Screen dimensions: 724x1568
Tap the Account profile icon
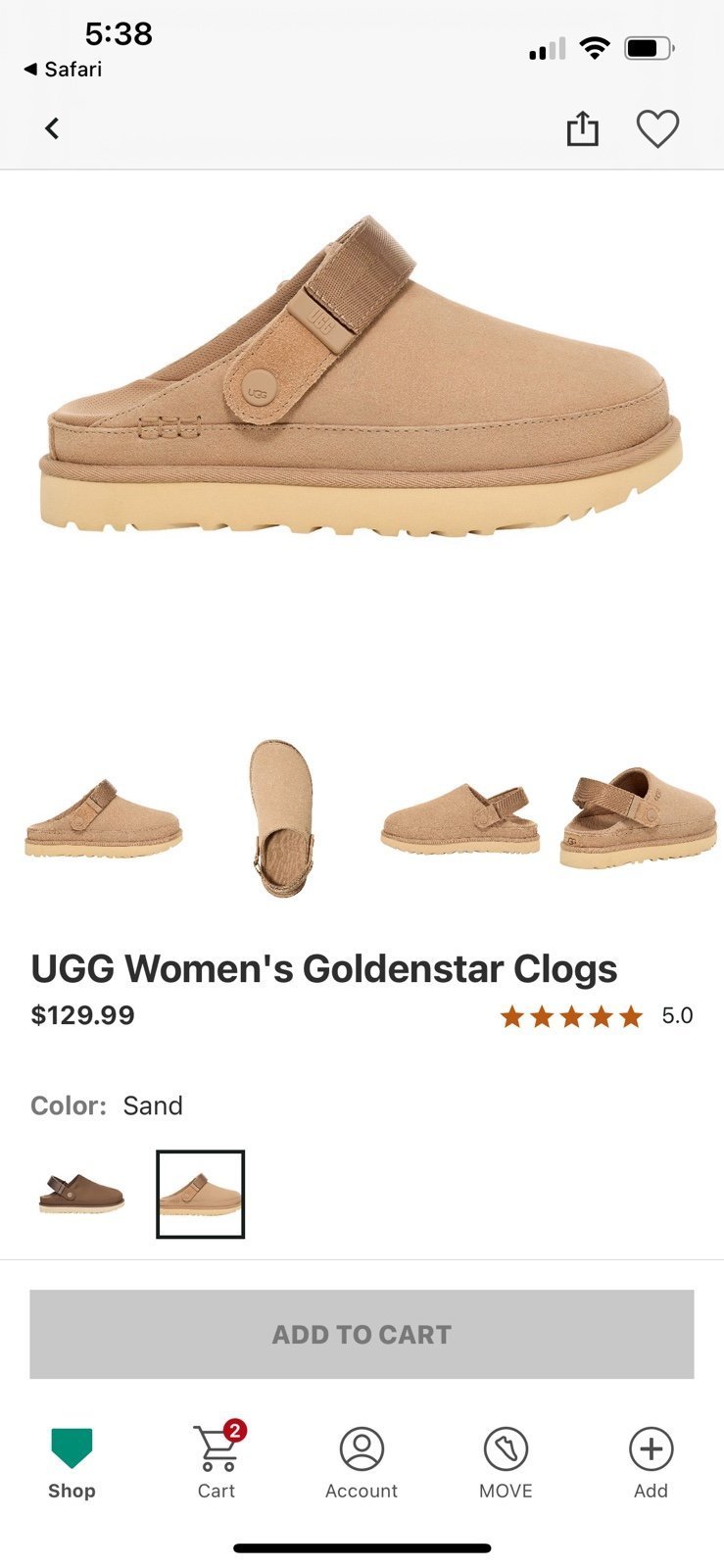point(362,1463)
